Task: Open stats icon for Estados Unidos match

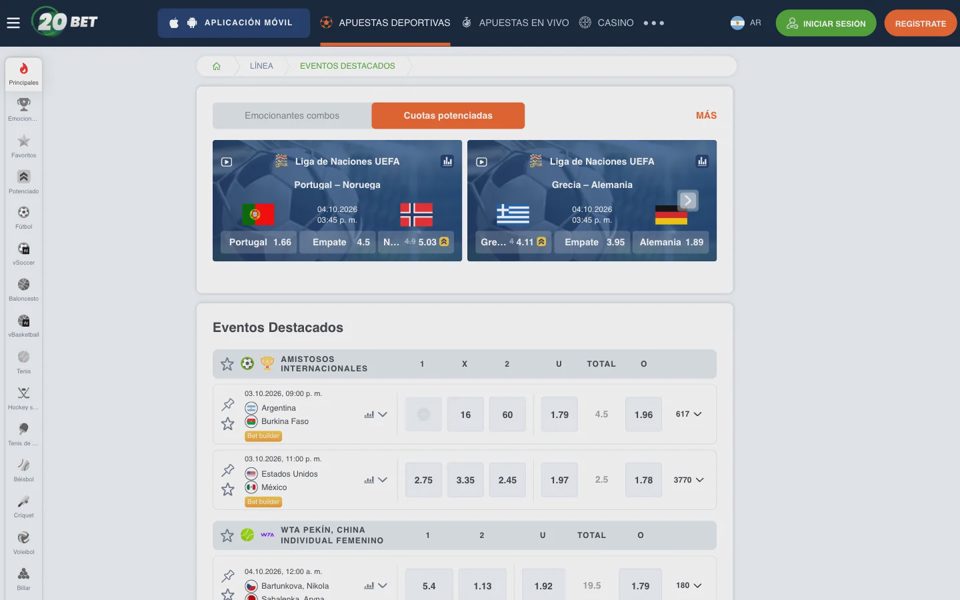Action: pyautogui.click(x=369, y=480)
